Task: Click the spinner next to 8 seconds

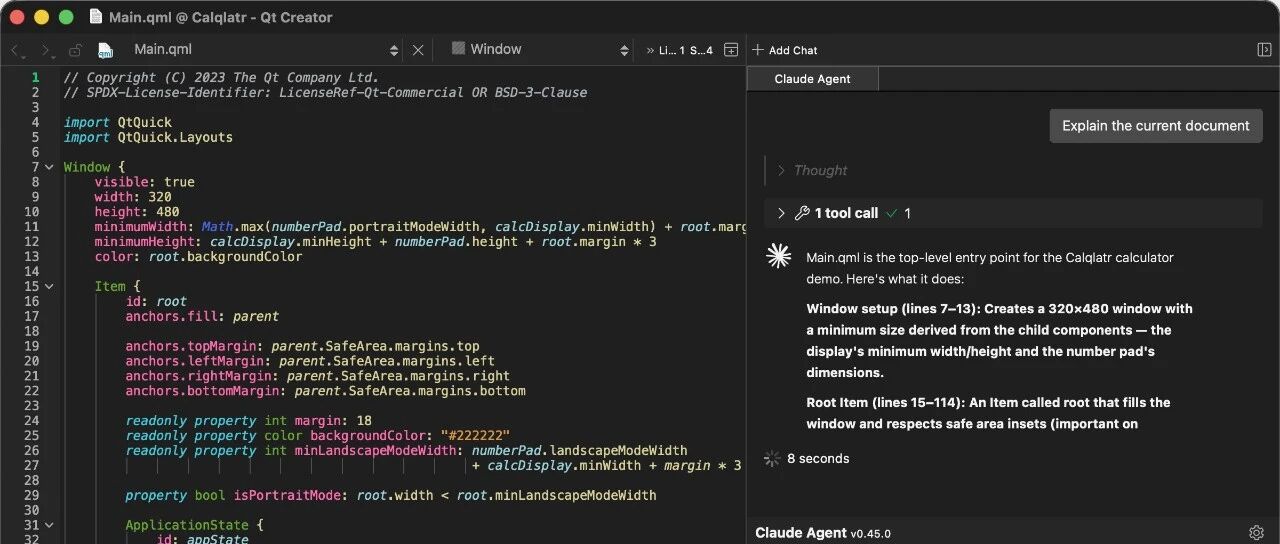Action: 772,459
